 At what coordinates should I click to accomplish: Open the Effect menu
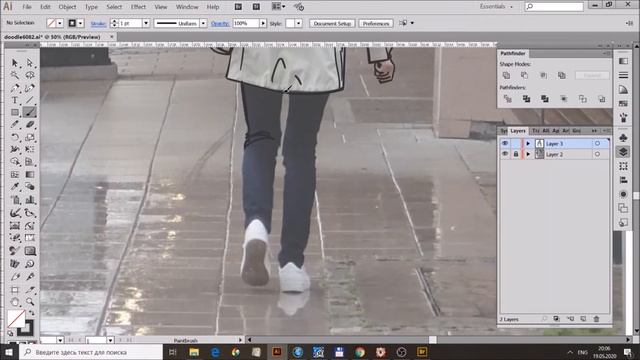[138, 7]
